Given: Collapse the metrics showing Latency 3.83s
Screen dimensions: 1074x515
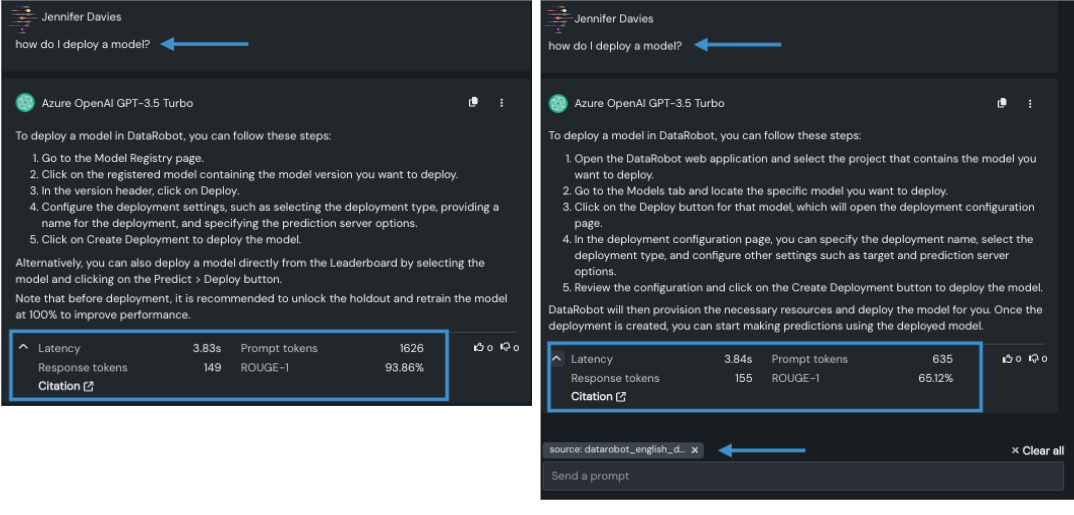Looking at the screenshot, I should pyautogui.click(x=23, y=348).
